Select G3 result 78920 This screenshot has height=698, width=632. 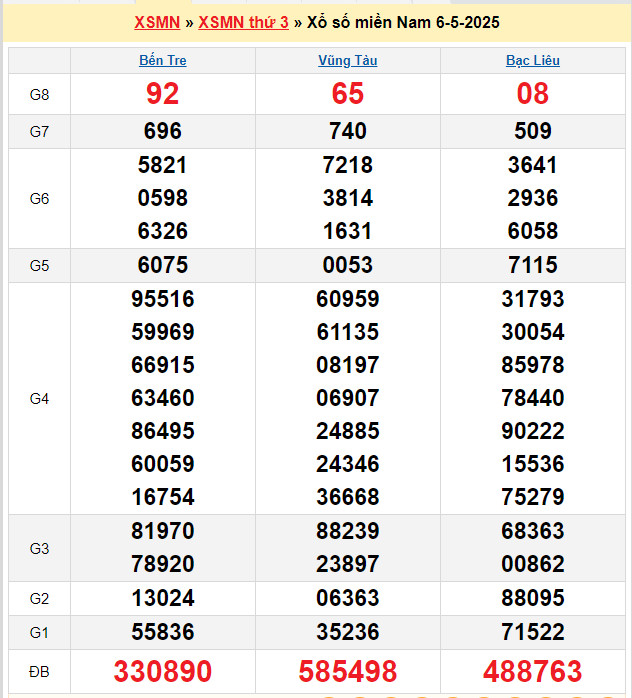pos(163,564)
